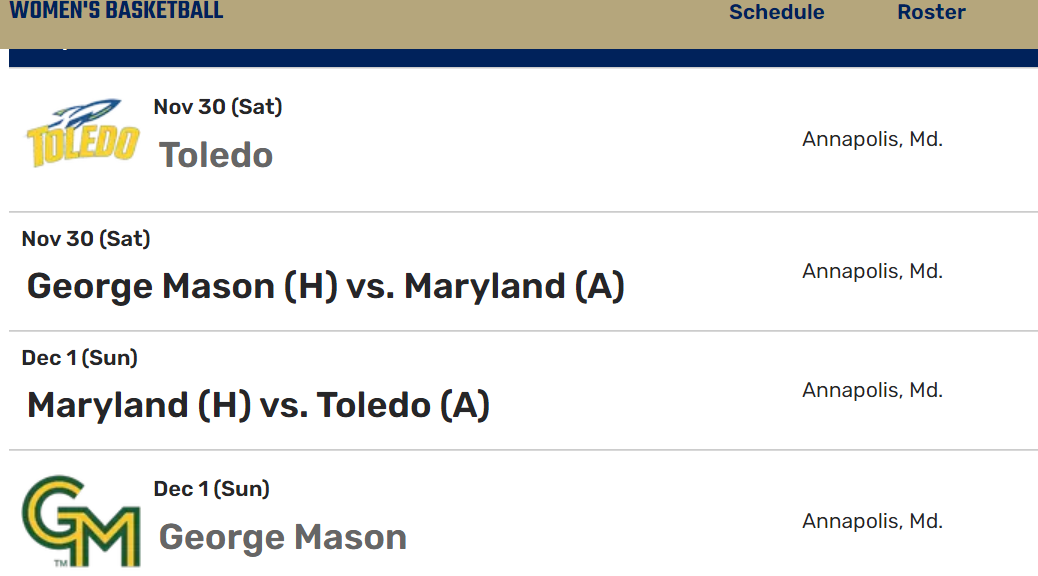Click Dec 1 date beside George Mason logo
The image size is (1038, 576).
tap(212, 489)
